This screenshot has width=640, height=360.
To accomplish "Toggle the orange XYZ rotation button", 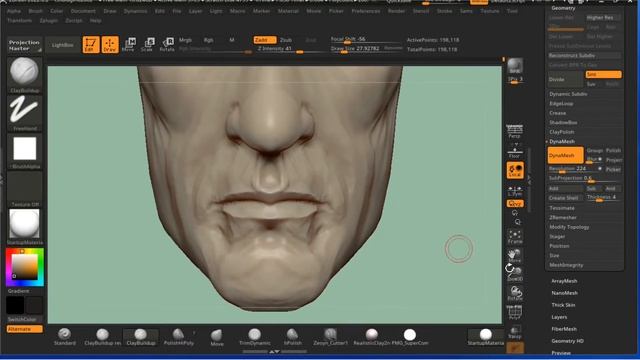I will [x=515, y=203].
